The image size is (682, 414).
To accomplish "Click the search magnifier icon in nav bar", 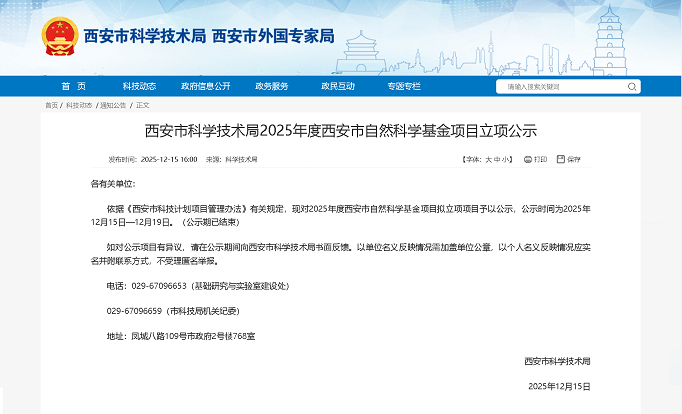I will pyautogui.click(x=632, y=87).
